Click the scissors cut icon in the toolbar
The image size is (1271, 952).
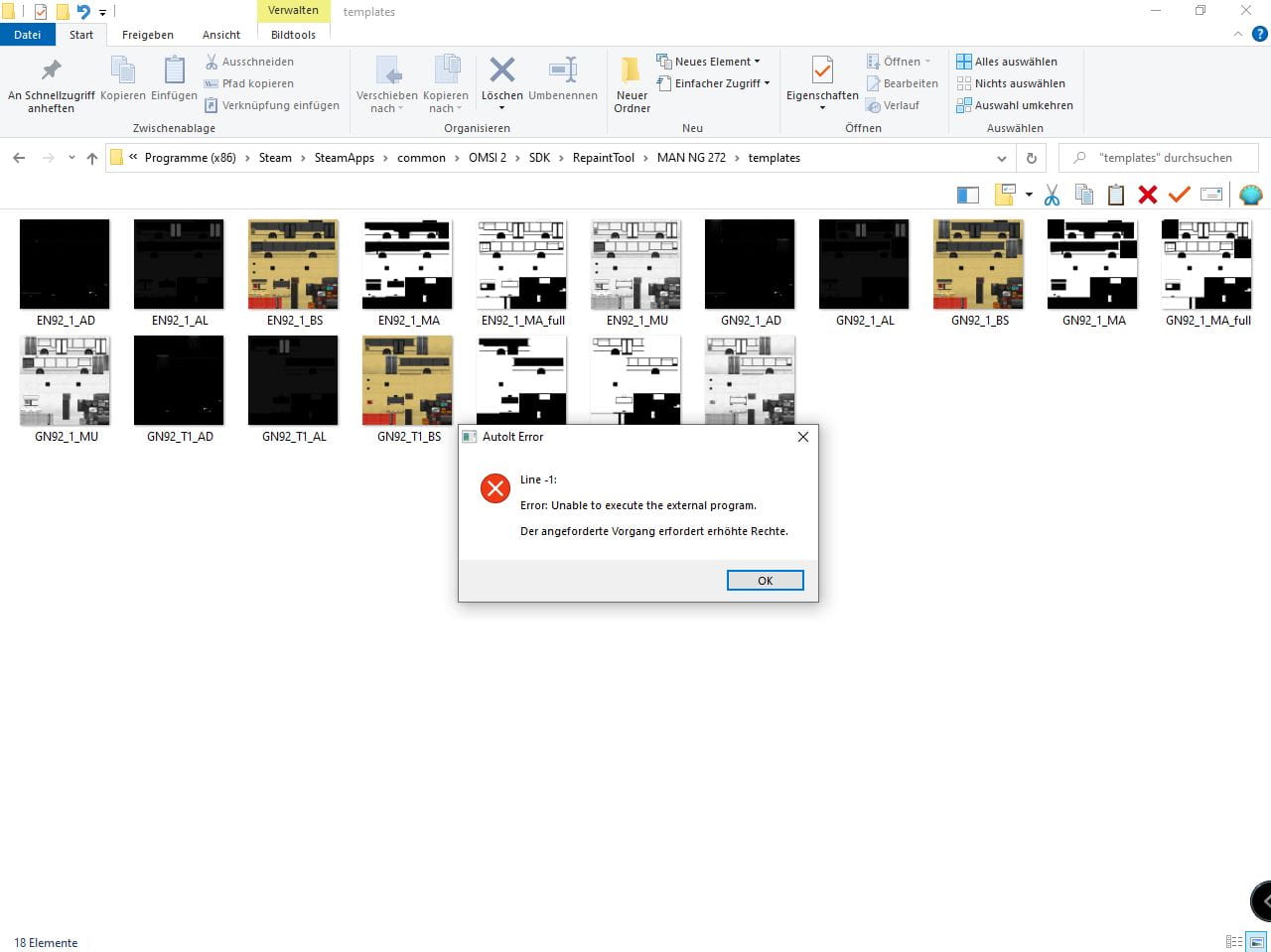click(x=1052, y=195)
